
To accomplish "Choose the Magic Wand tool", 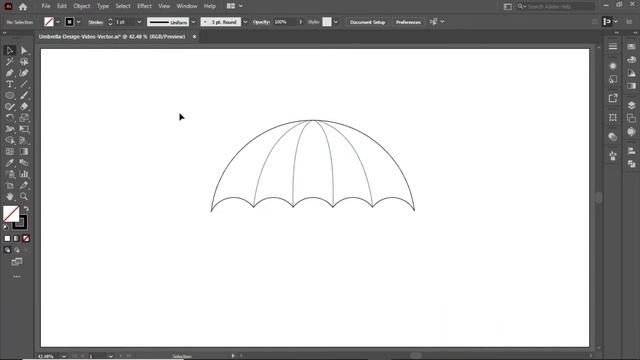I will tap(10, 62).
